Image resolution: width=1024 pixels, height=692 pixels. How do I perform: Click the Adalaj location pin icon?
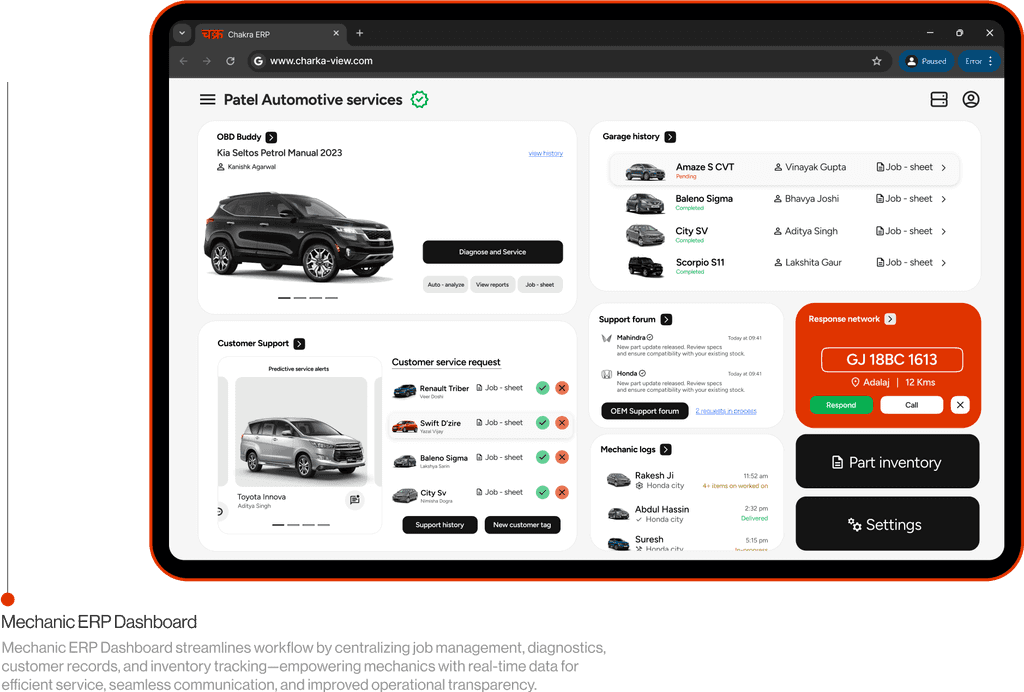[855, 383]
